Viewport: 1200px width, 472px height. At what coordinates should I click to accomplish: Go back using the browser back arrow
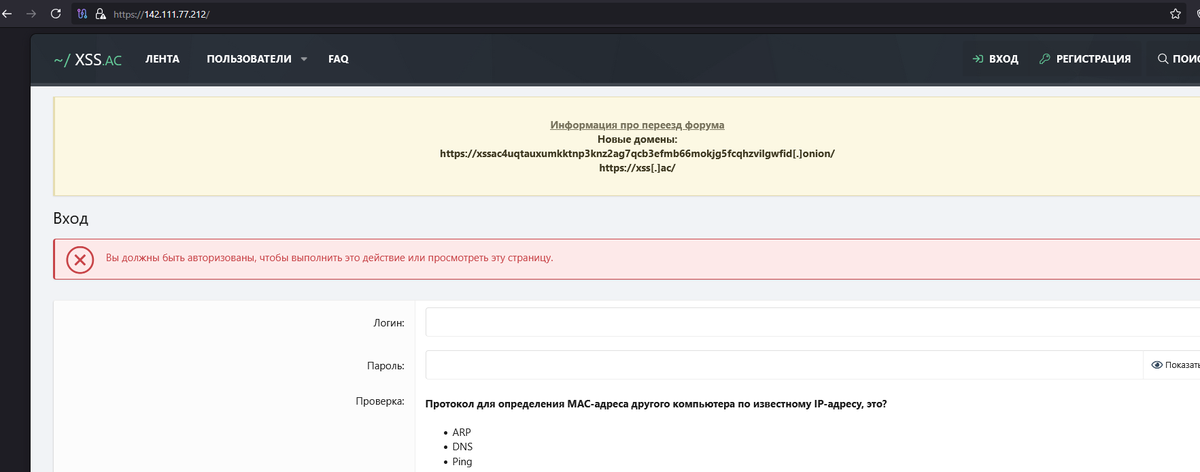(x=7, y=15)
